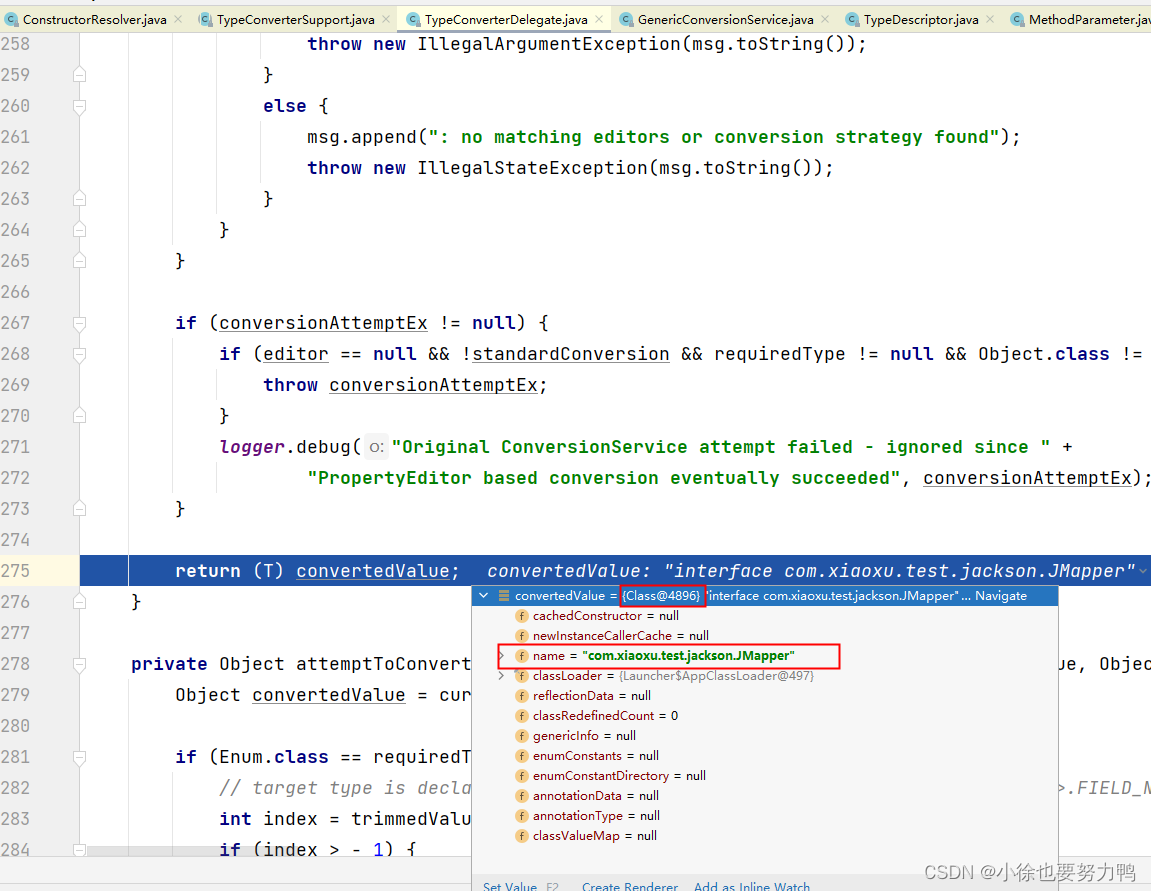The image size is (1151, 891).
Task: Select newInstanceCallerCache = null row
Action: [x=764, y=636]
